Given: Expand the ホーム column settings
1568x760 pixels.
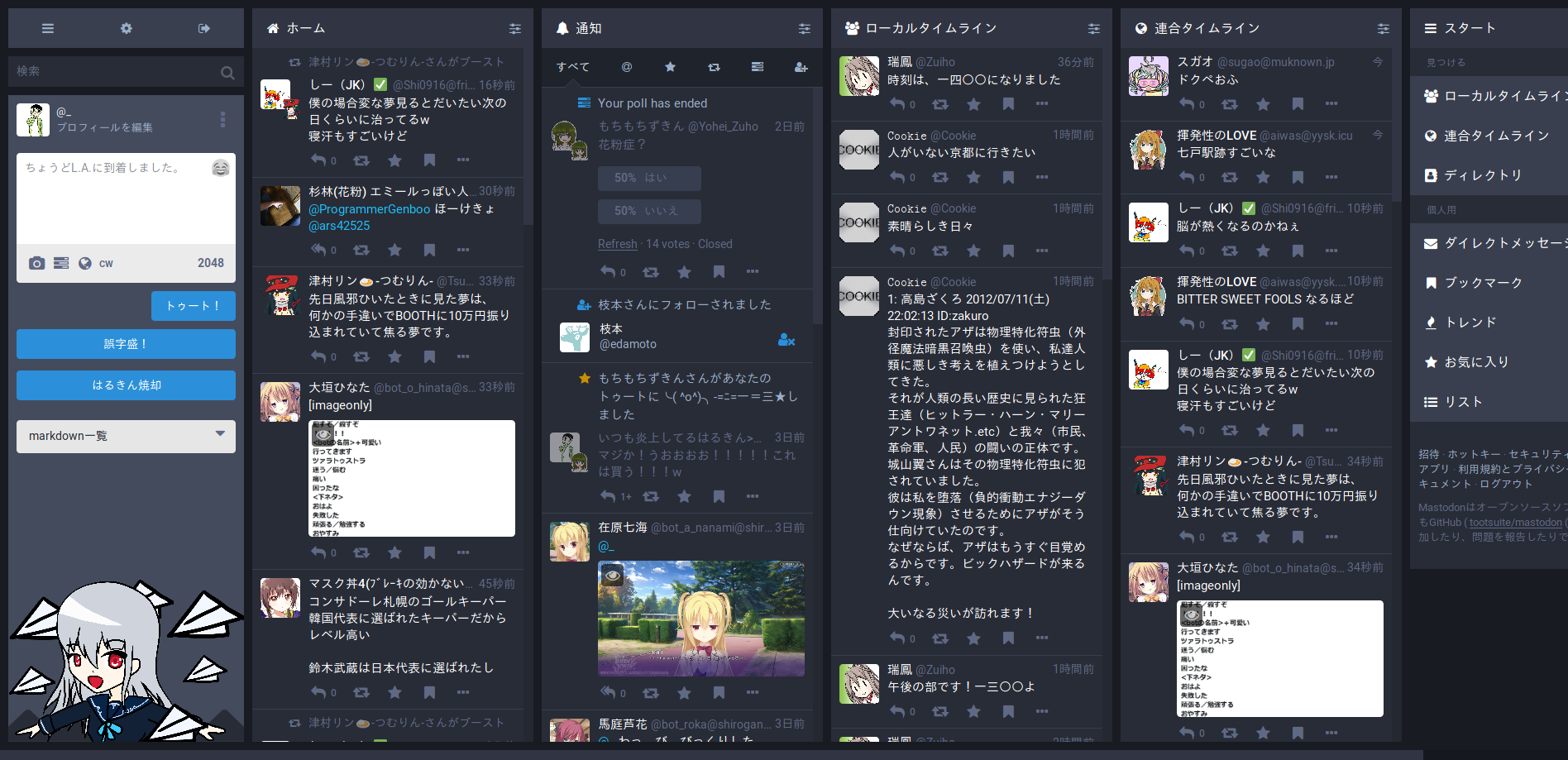Looking at the screenshot, I should (514, 28).
